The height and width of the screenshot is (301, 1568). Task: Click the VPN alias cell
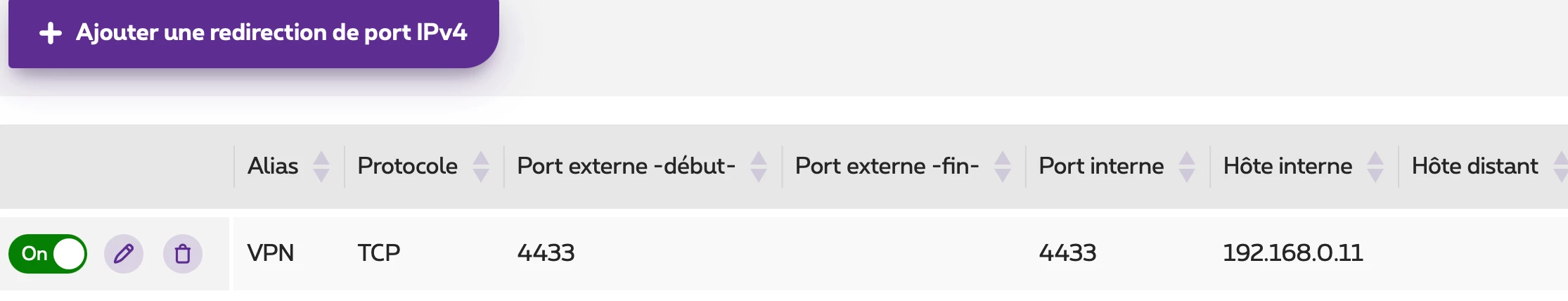271,253
